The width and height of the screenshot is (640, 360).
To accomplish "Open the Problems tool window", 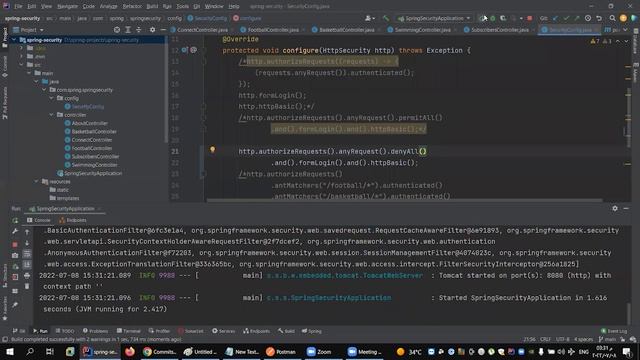I will (x=96, y=331).
